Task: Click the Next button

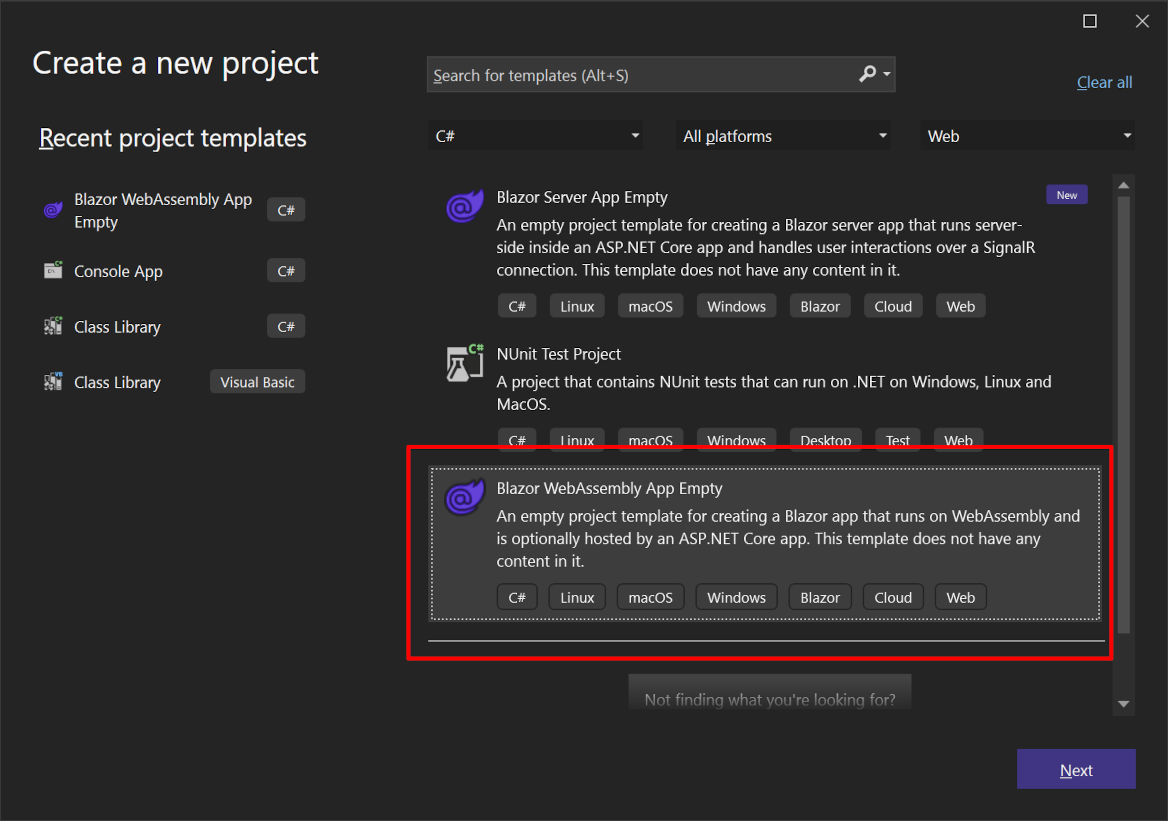Action: 1076,769
